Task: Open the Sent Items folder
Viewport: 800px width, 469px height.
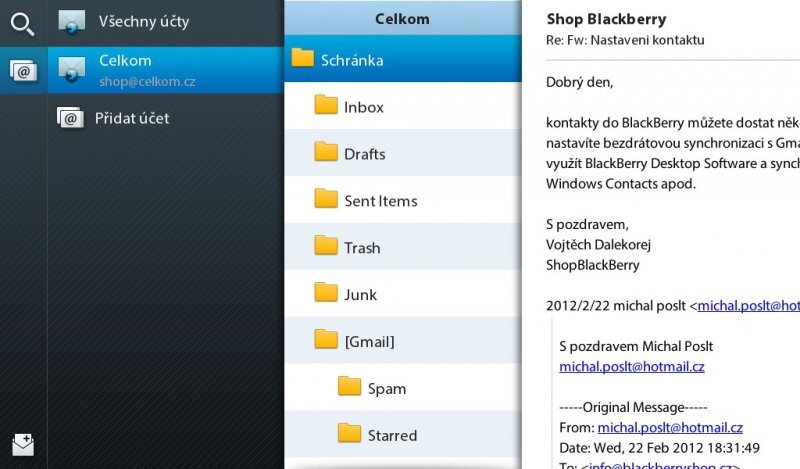Action: pyautogui.click(x=403, y=200)
